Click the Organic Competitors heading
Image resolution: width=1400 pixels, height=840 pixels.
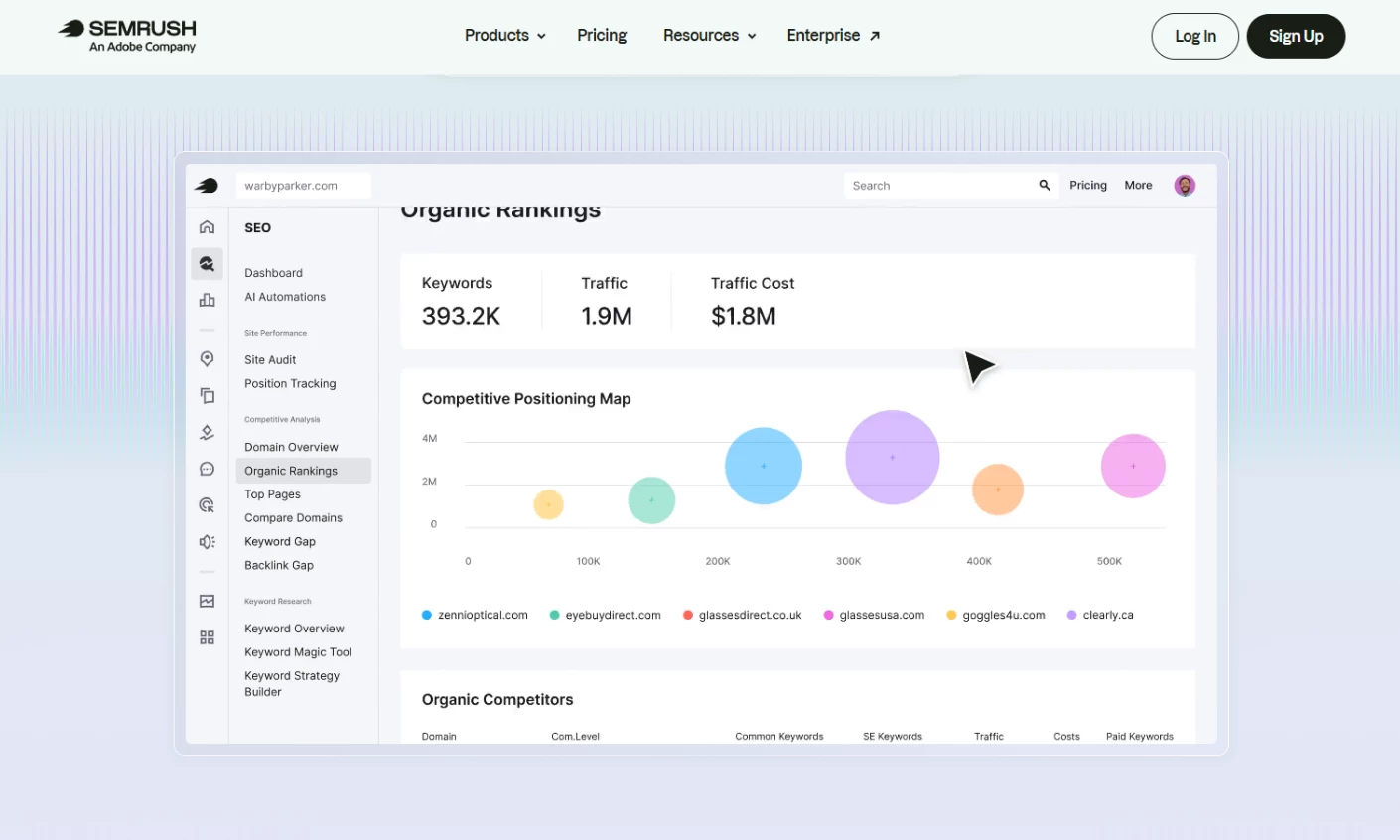[497, 700]
